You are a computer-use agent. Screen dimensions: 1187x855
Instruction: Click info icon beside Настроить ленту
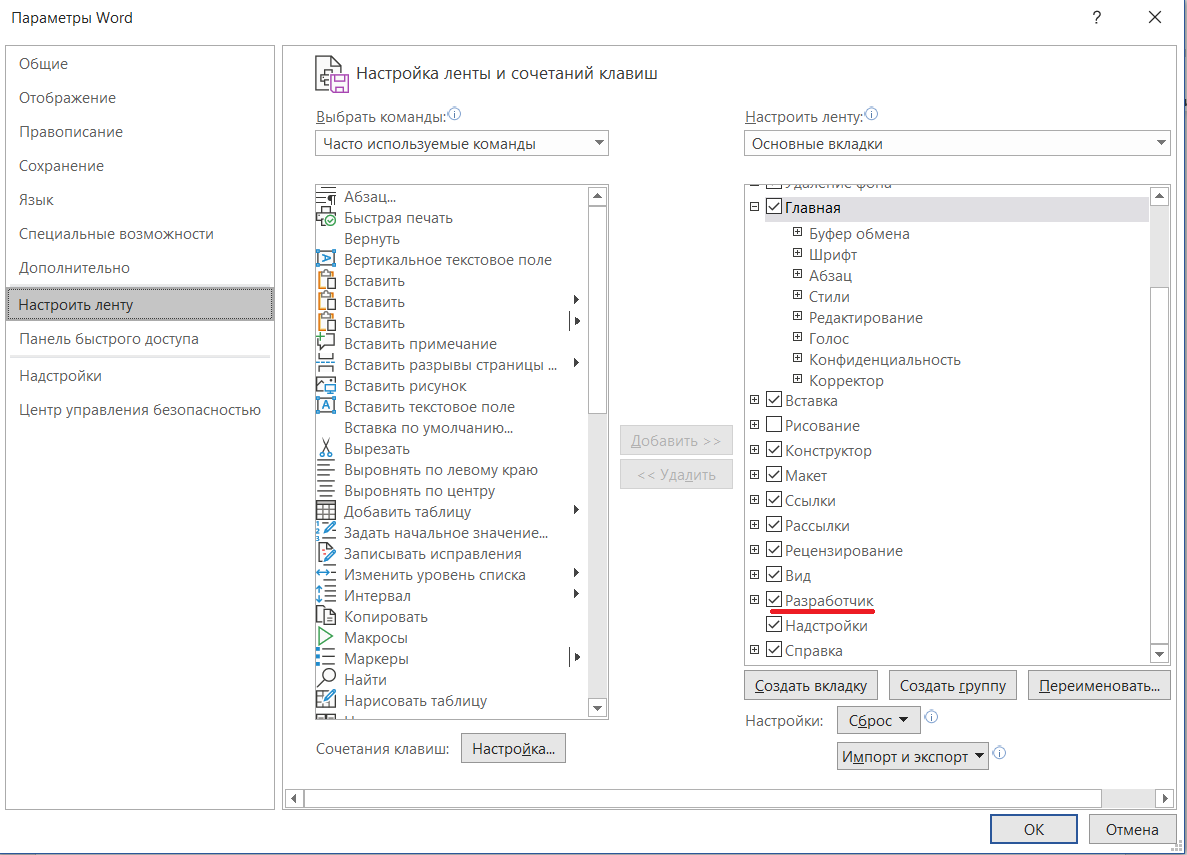pos(871,114)
